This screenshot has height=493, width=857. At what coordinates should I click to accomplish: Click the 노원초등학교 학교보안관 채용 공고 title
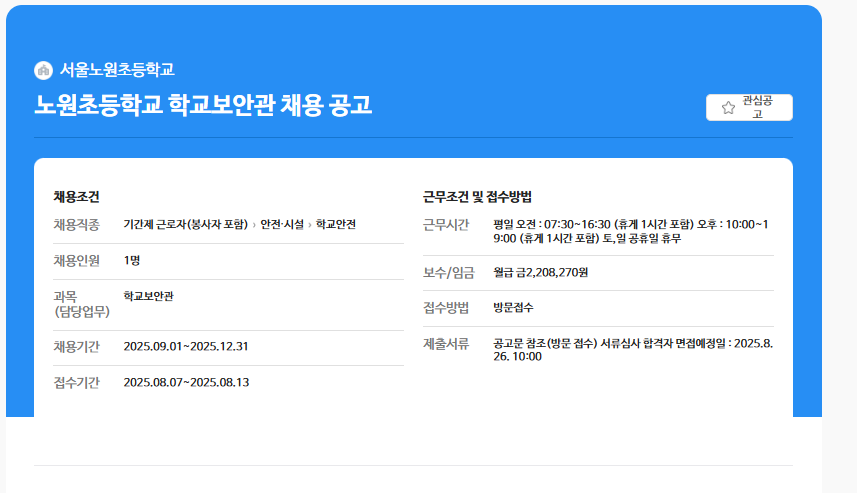[203, 105]
